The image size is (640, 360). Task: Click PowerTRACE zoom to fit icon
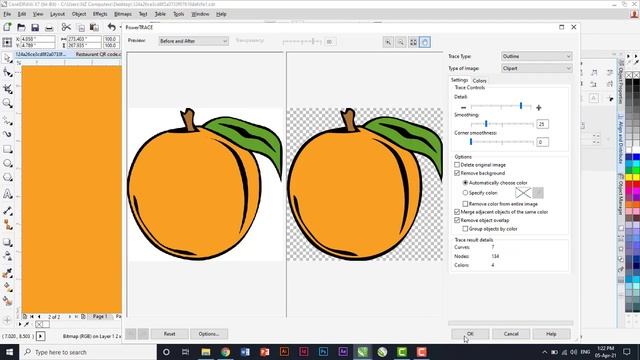tap(413, 42)
